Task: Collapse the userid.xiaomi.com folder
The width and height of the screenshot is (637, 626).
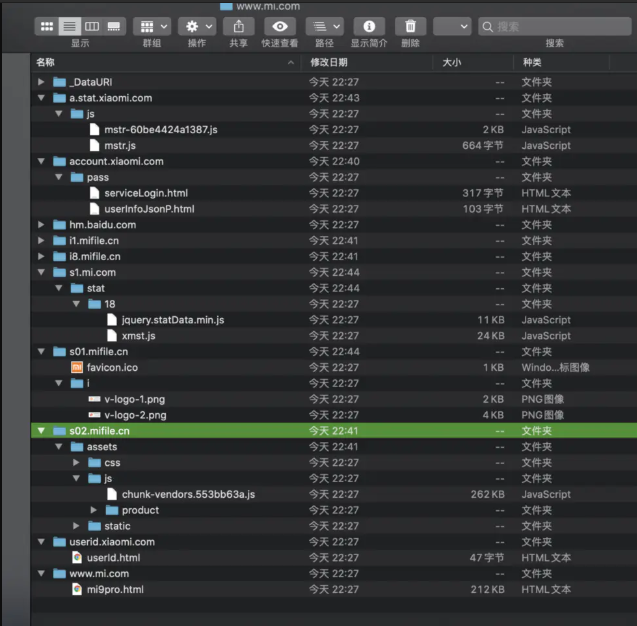Action: point(41,542)
